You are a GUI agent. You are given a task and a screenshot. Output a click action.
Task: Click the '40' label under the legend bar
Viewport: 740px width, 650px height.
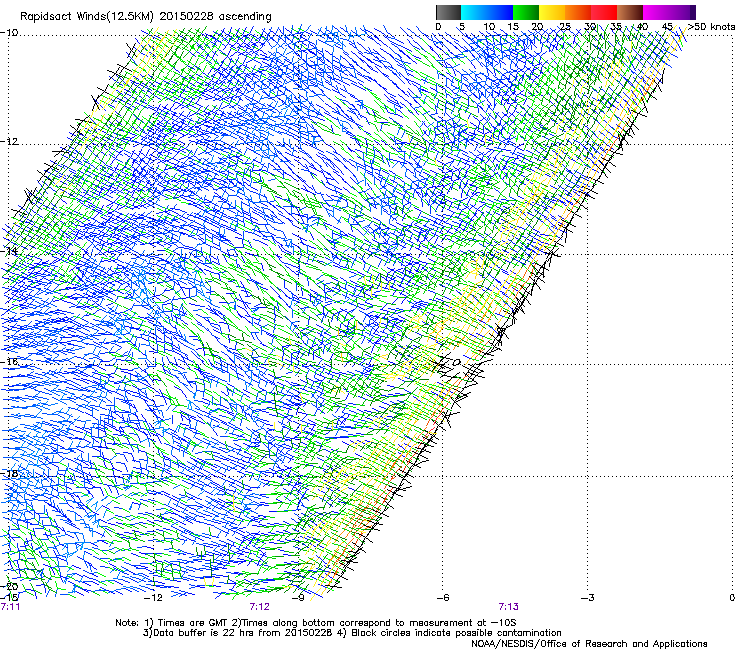pyautogui.click(x=642, y=26)
